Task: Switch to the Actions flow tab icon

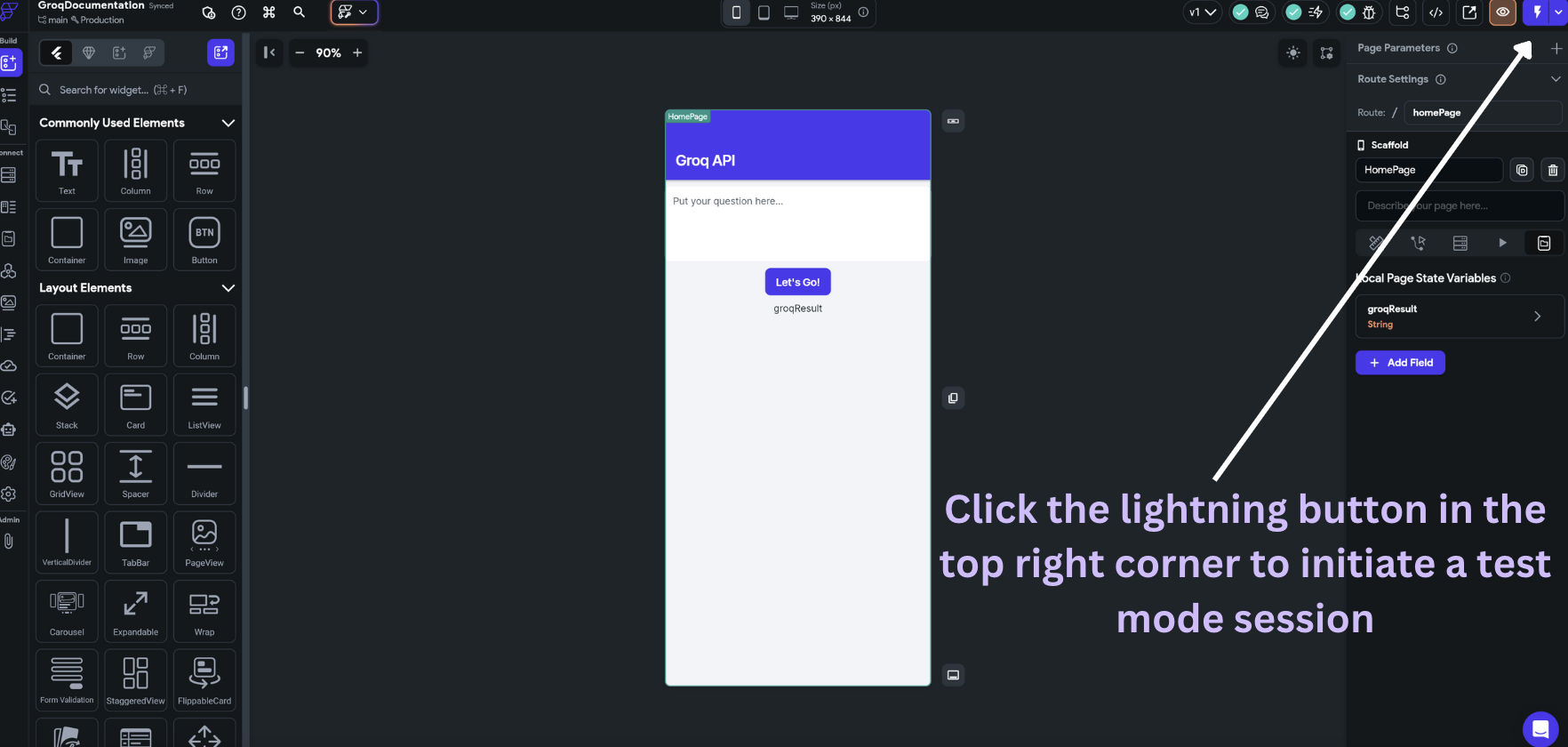Action: pyautogui.click(x=1418, y=243)
